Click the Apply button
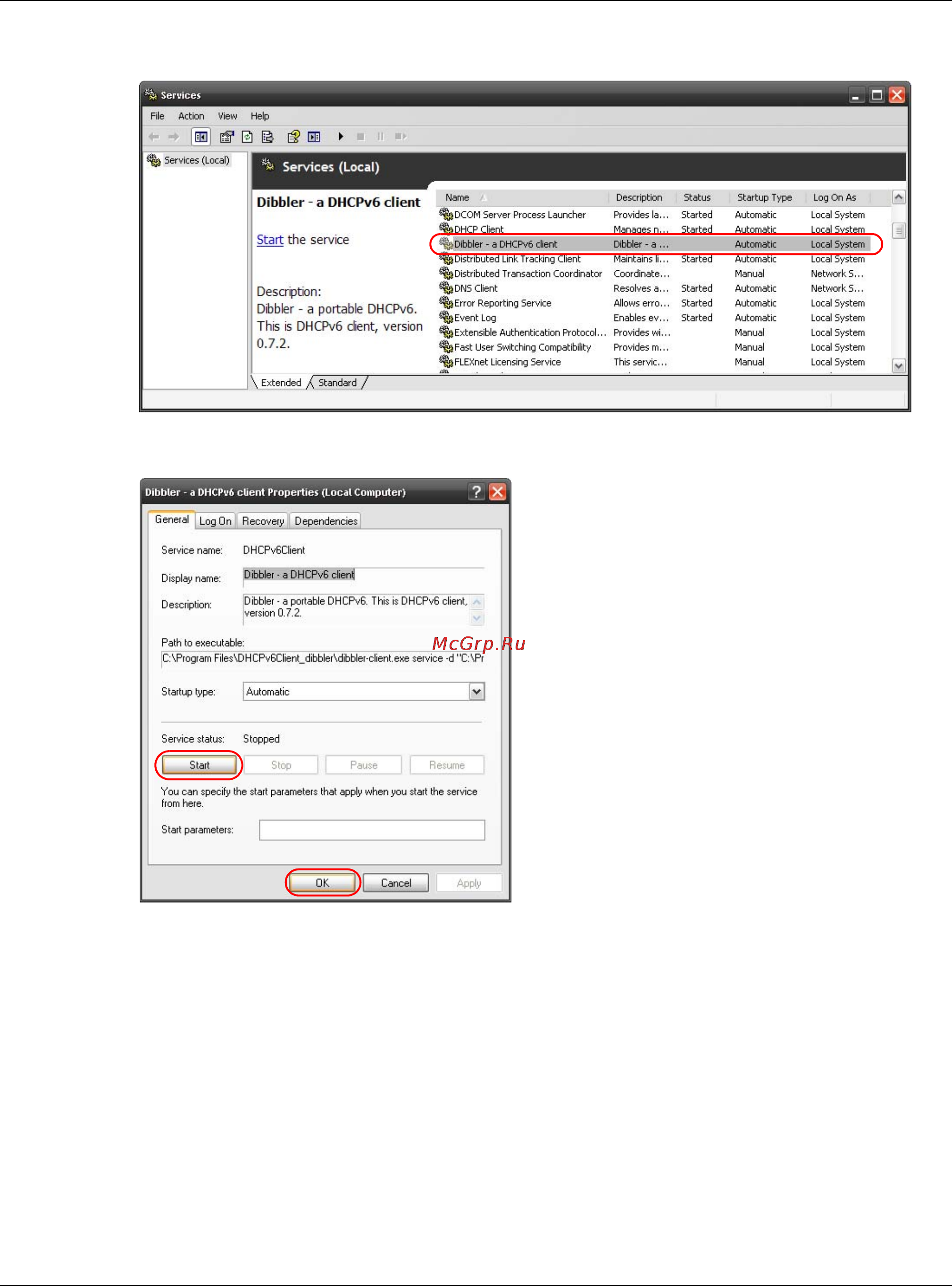Screen dimensions: 952x1286 [469, 883]
